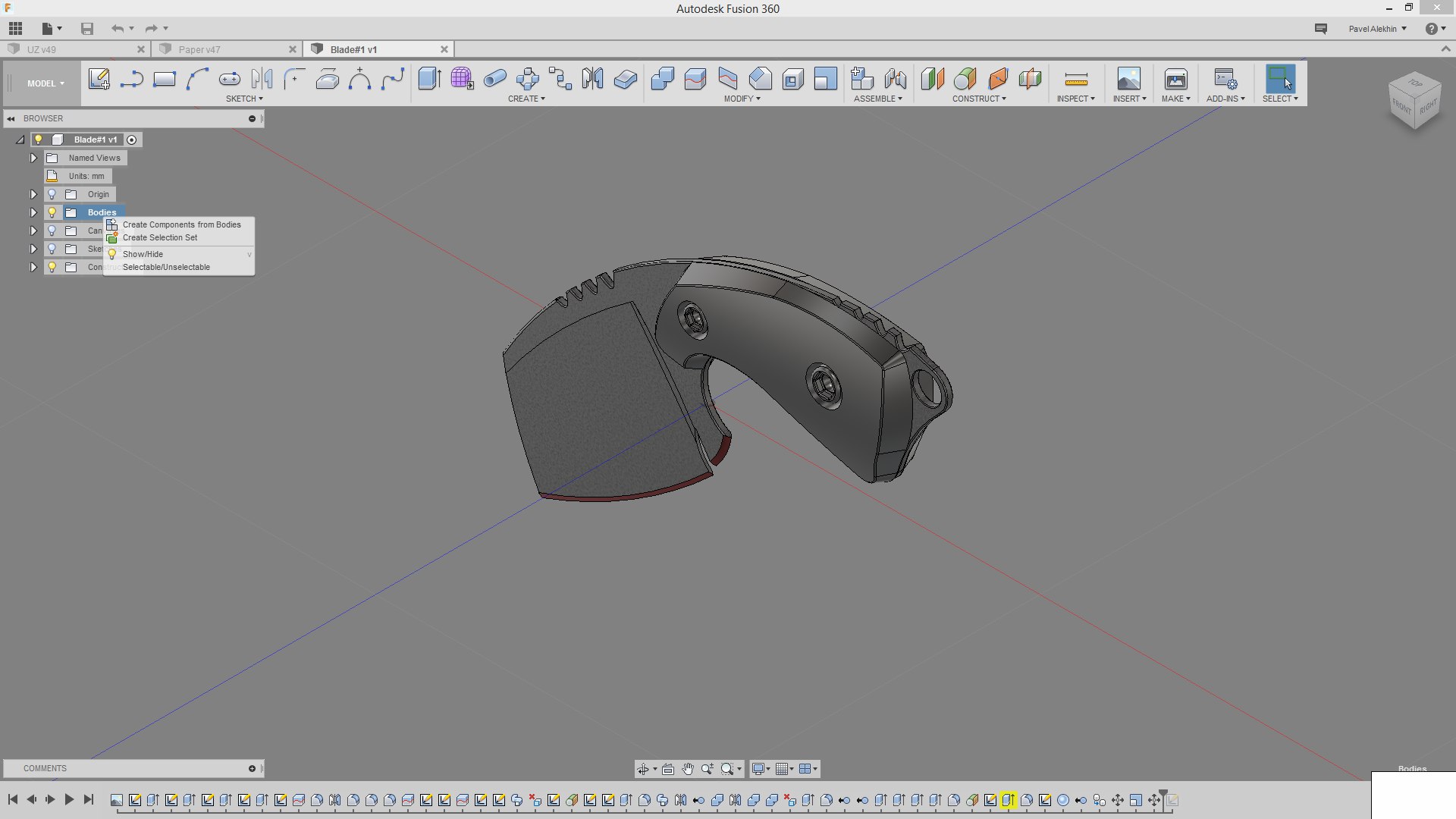This screenshot has width=1456, height=819.
Task: Close the Blade#1 v1 document tab
Action: click(x=444, y=49)
